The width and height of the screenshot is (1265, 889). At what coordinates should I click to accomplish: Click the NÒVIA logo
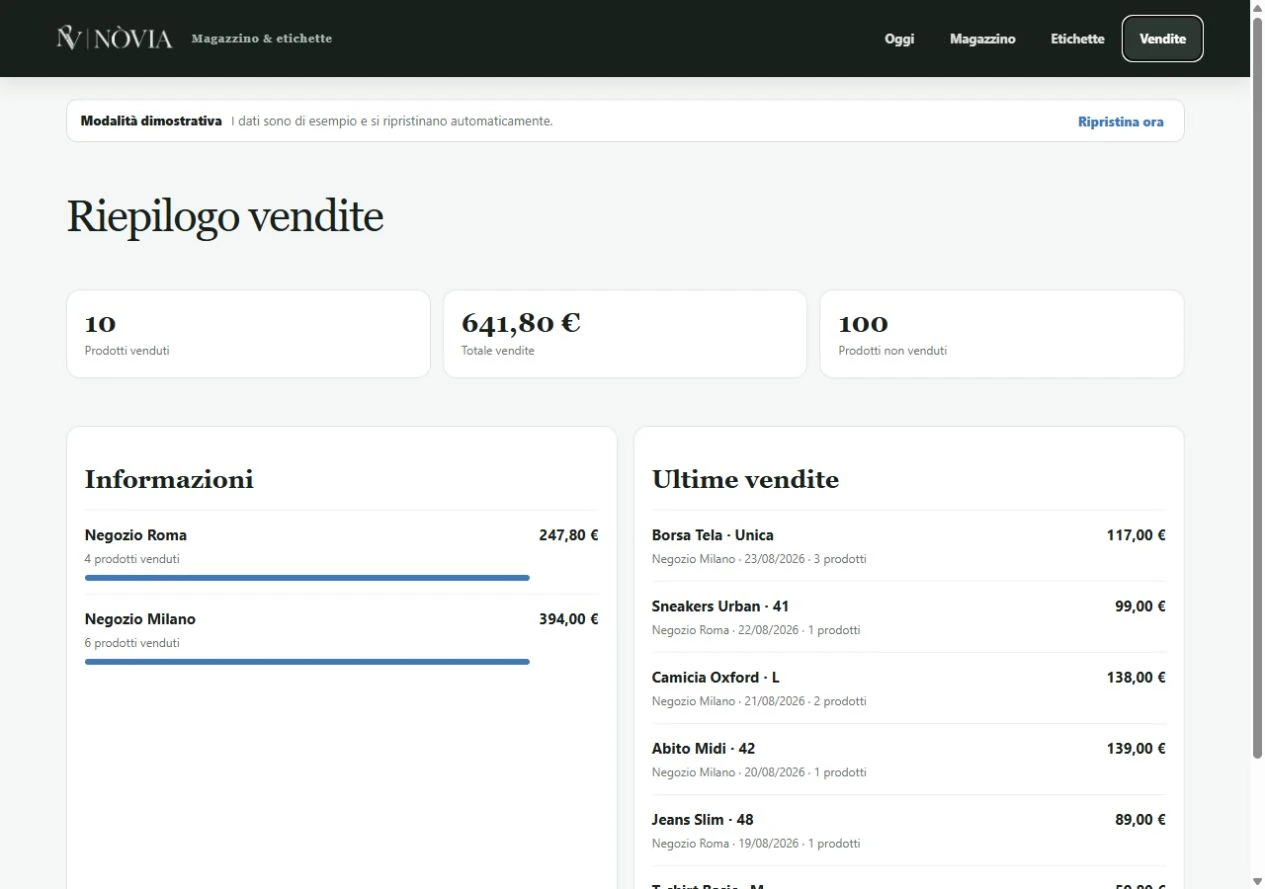(x=114, y=39)
